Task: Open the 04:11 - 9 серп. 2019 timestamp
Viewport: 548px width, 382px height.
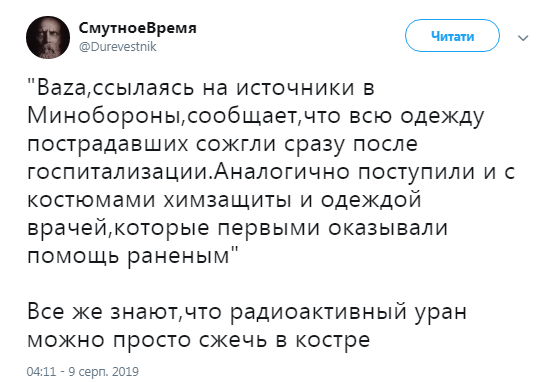Action: pos(82,371)
